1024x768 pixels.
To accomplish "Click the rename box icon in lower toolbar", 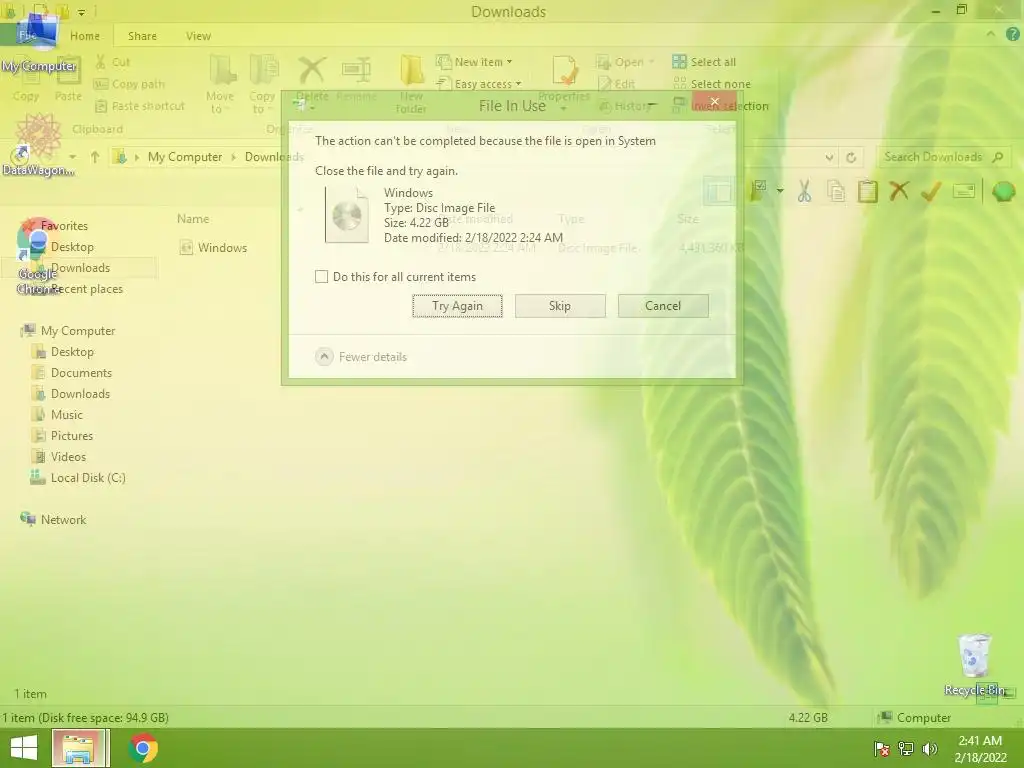I will click(x=964, y=191).
